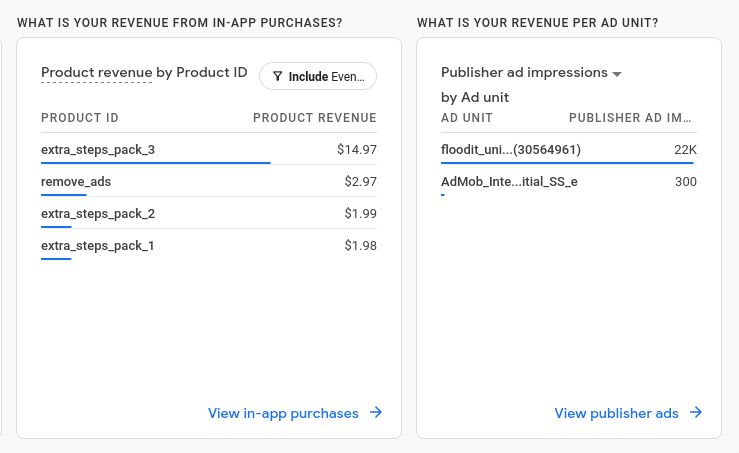Open View in-app purchases link
Screen dimensions: 739x453
tap(283, 413)
